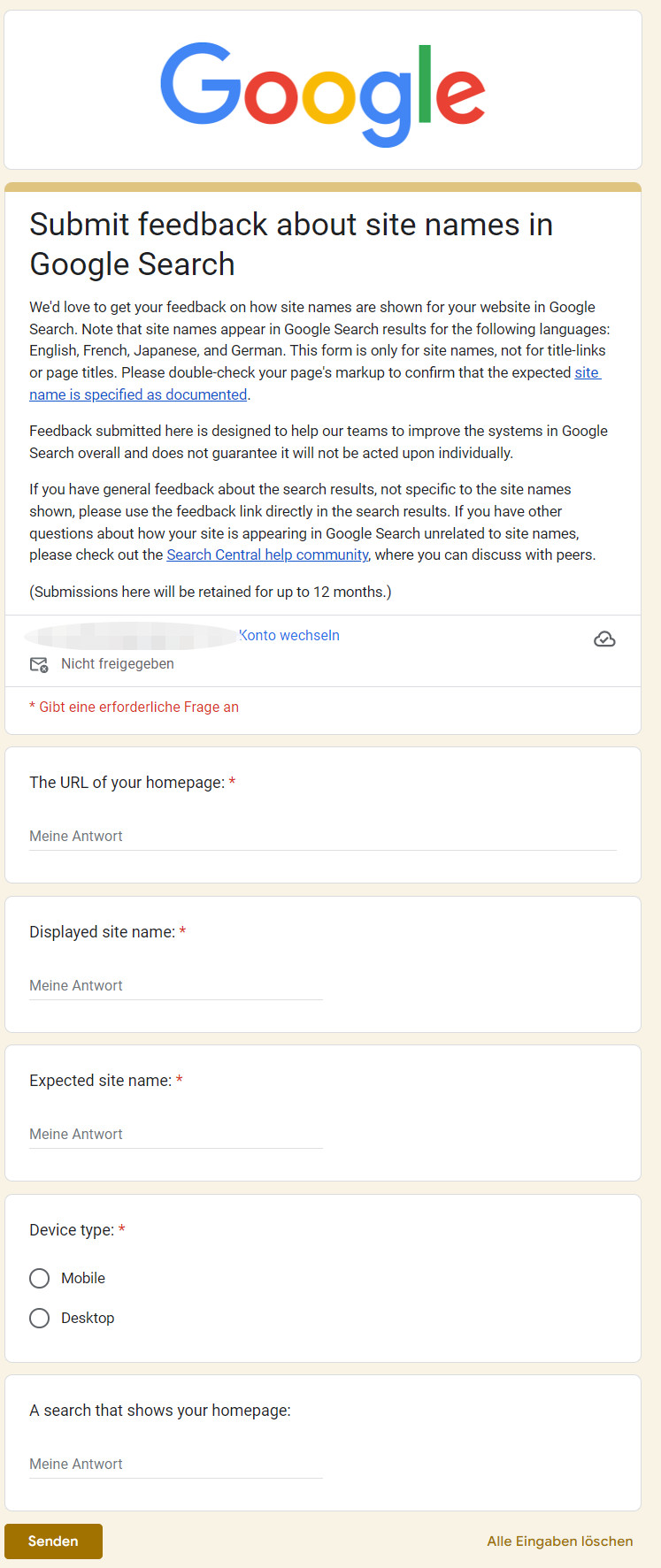Click the 'Nicht freigegeben' label

tap(117, 663)
